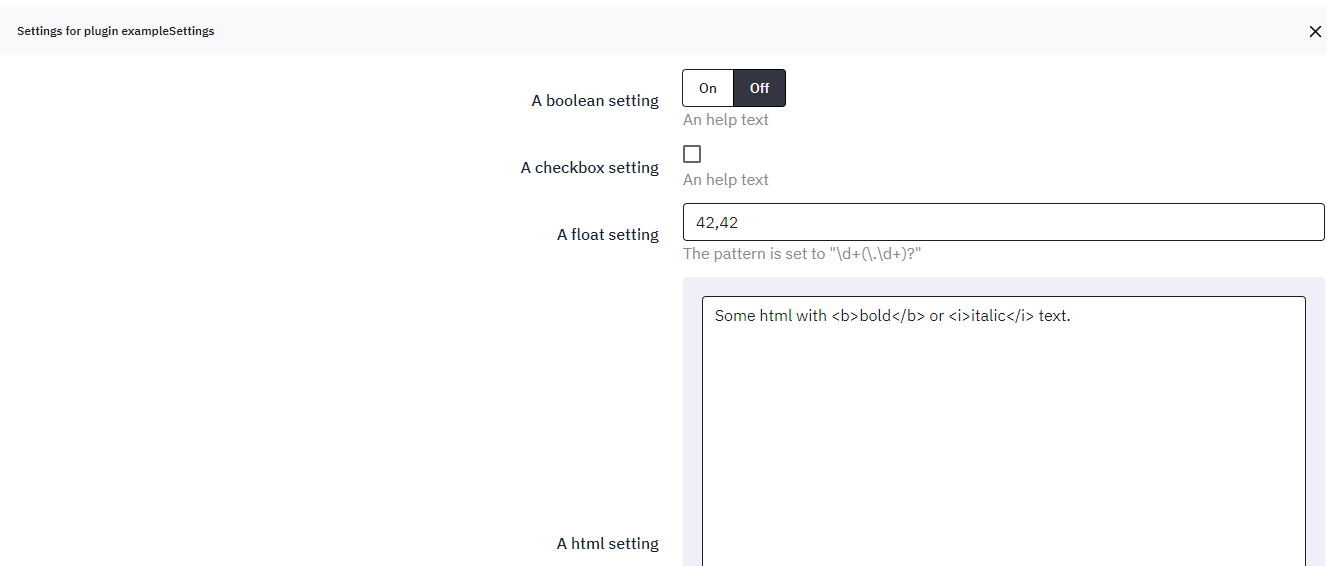Click the "A html setting" label

click(608, 544)
